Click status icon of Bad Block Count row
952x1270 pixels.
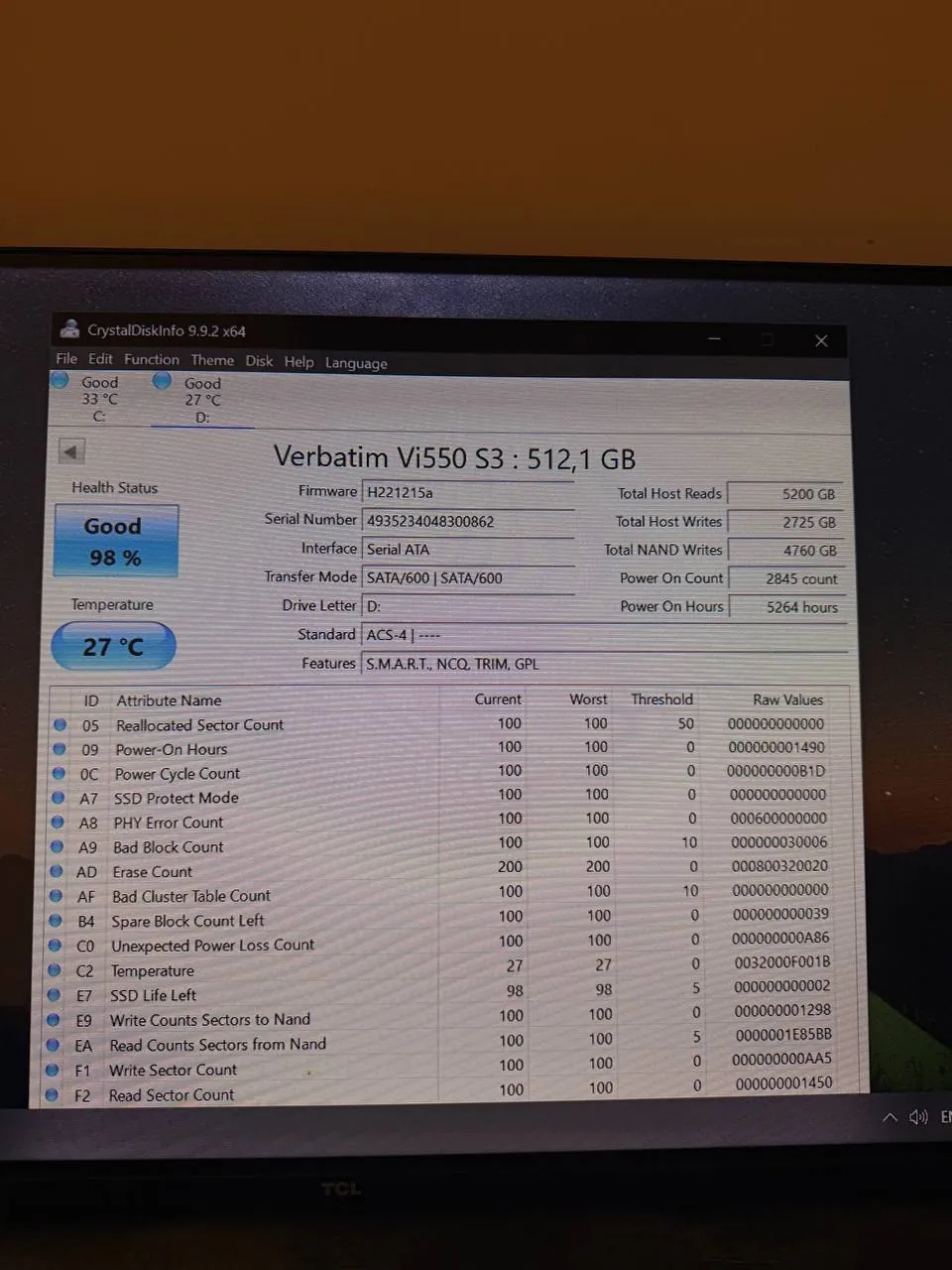[57, 846]
